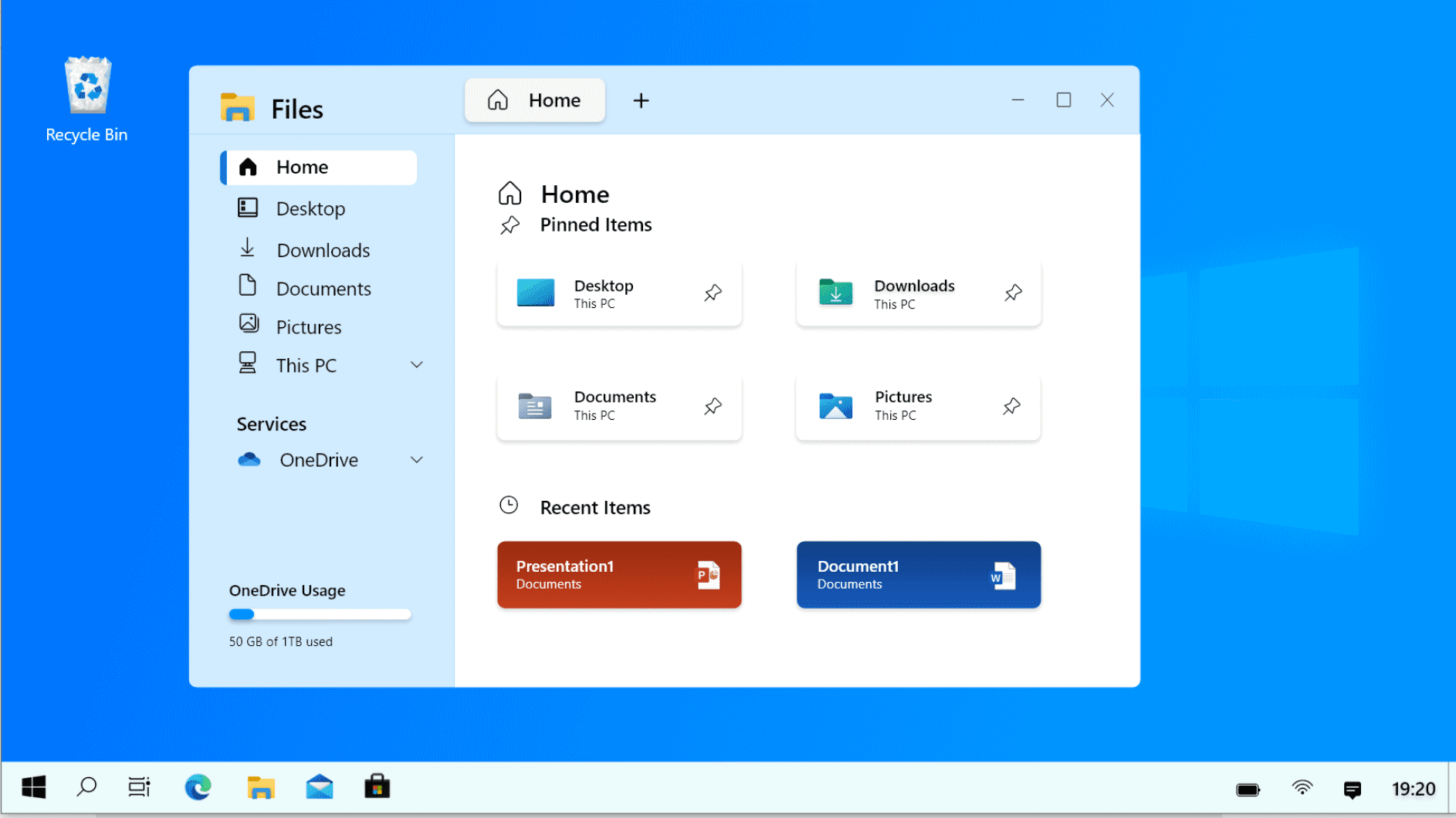1456x818 pixels.
Task: Open the Presentation1 recent file
Action: tap(618, 575)
